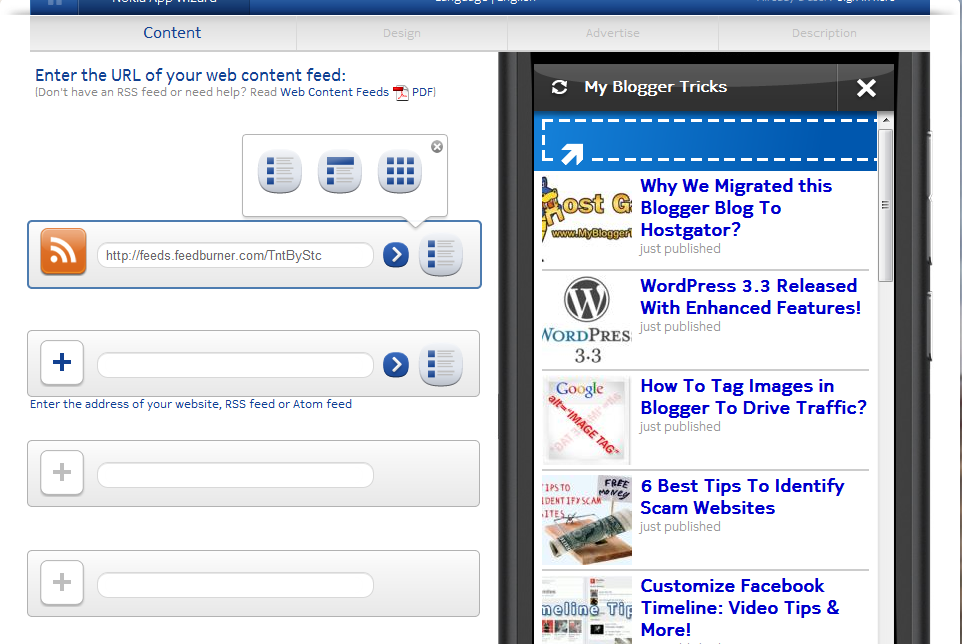Open the Web Content Feeds help link

334,92
